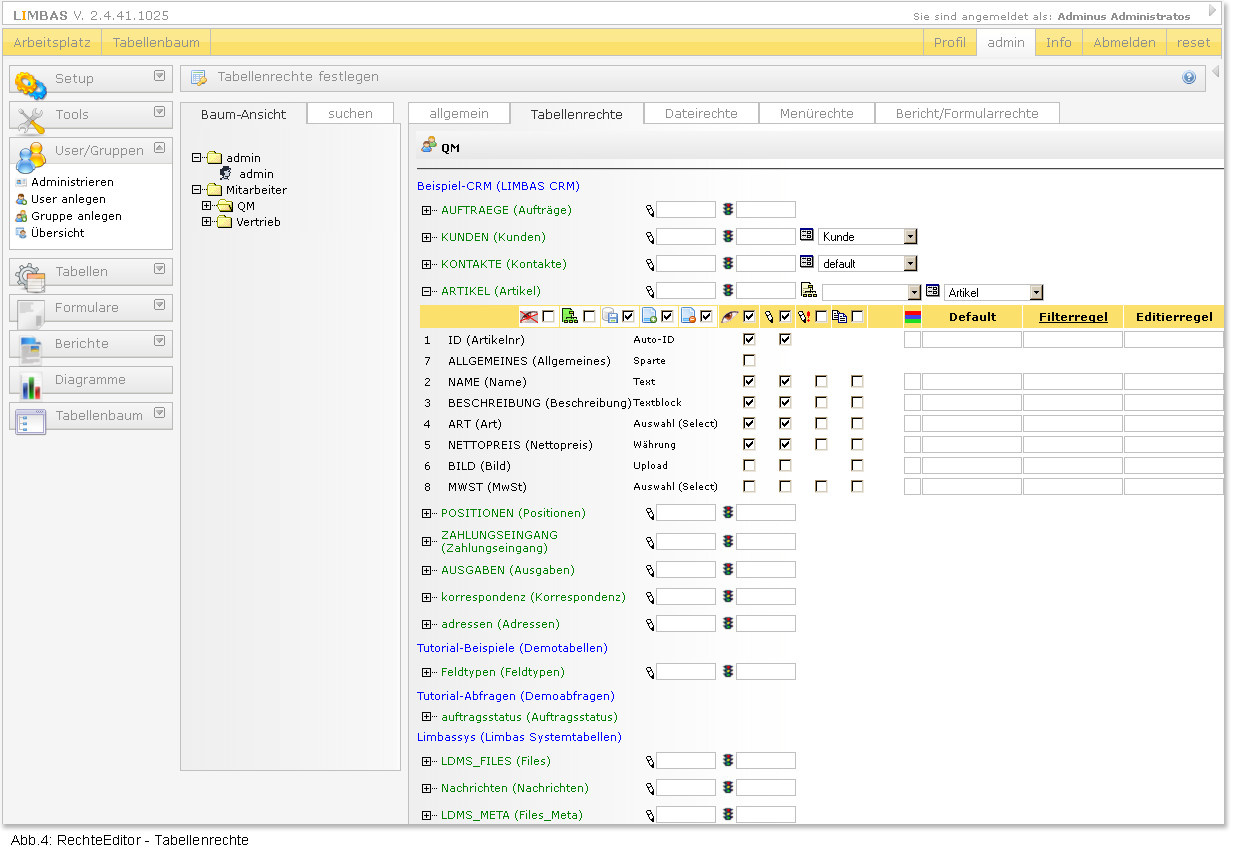Toggle edit checkbox for NETTOPREIS field
Screen dimensions: 1244x855
(x=785, y=445)
